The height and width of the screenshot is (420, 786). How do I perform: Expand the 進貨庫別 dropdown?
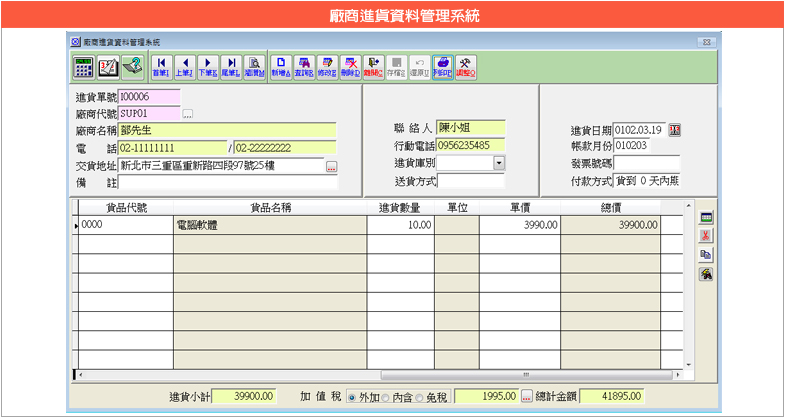(x=498, y=163)
